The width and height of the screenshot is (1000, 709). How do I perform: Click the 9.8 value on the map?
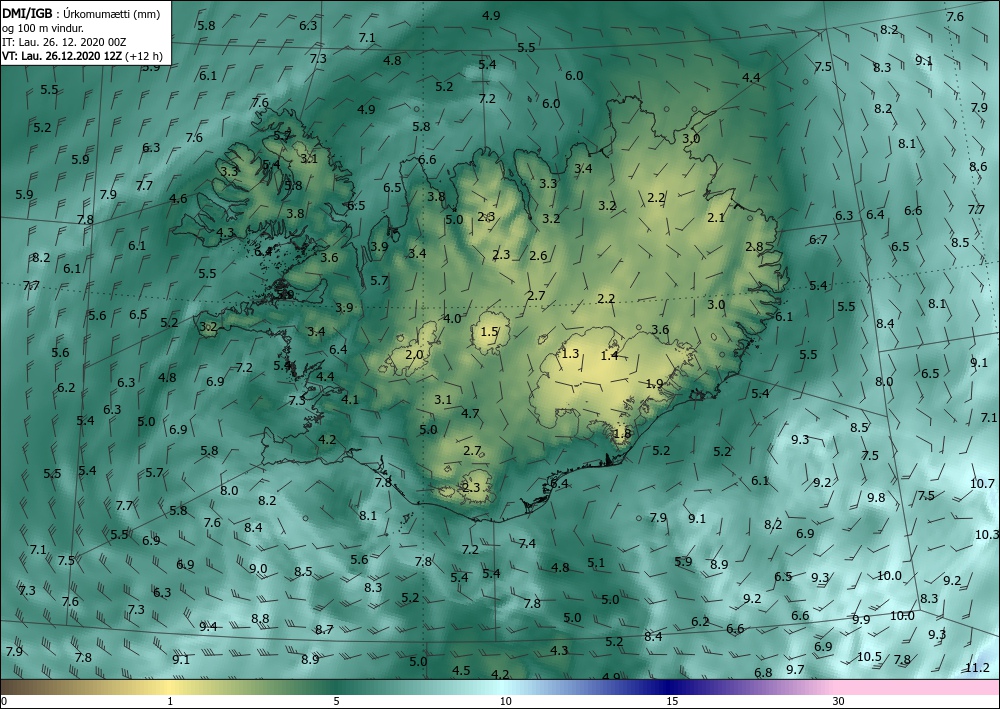click(x=876, y=497)
